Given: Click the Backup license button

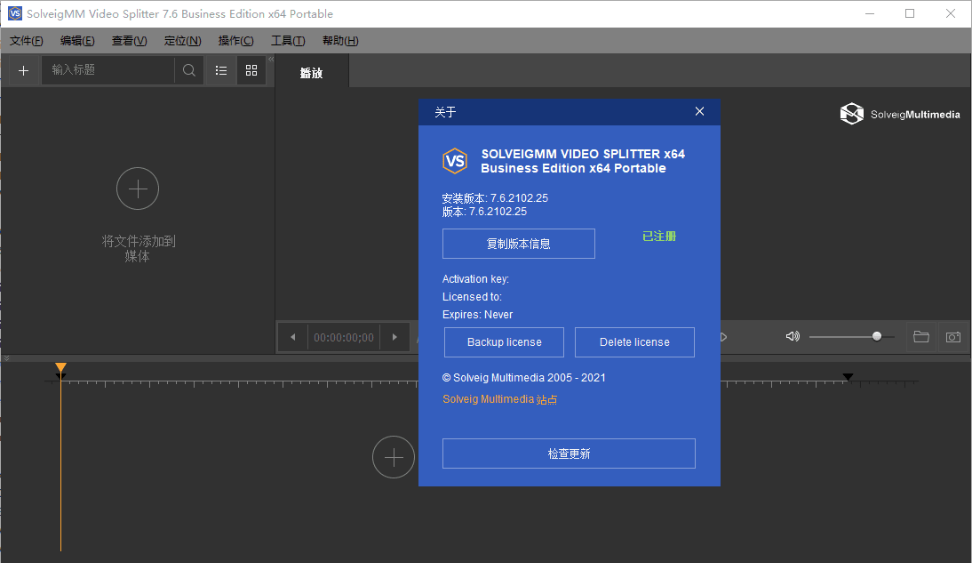Looking at the screenshot, I should coord(504,342).
